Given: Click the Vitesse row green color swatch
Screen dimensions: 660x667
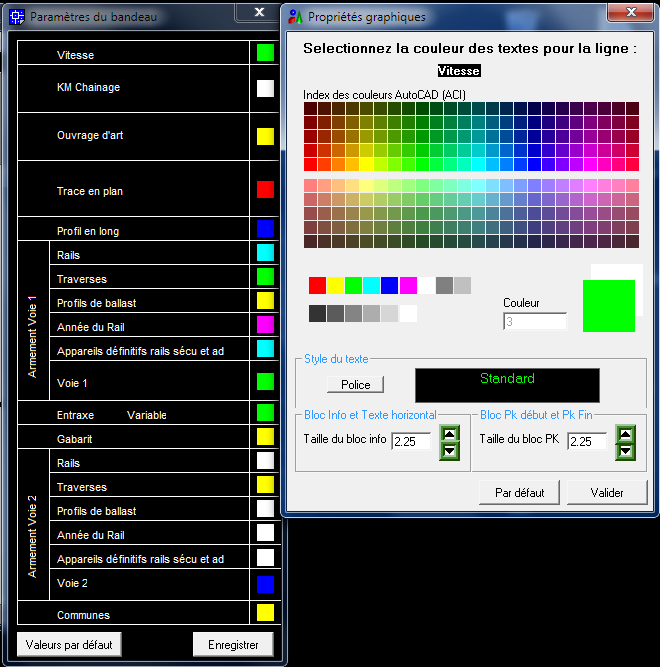Looking at the screenshot, I should [x=265, y=53].
